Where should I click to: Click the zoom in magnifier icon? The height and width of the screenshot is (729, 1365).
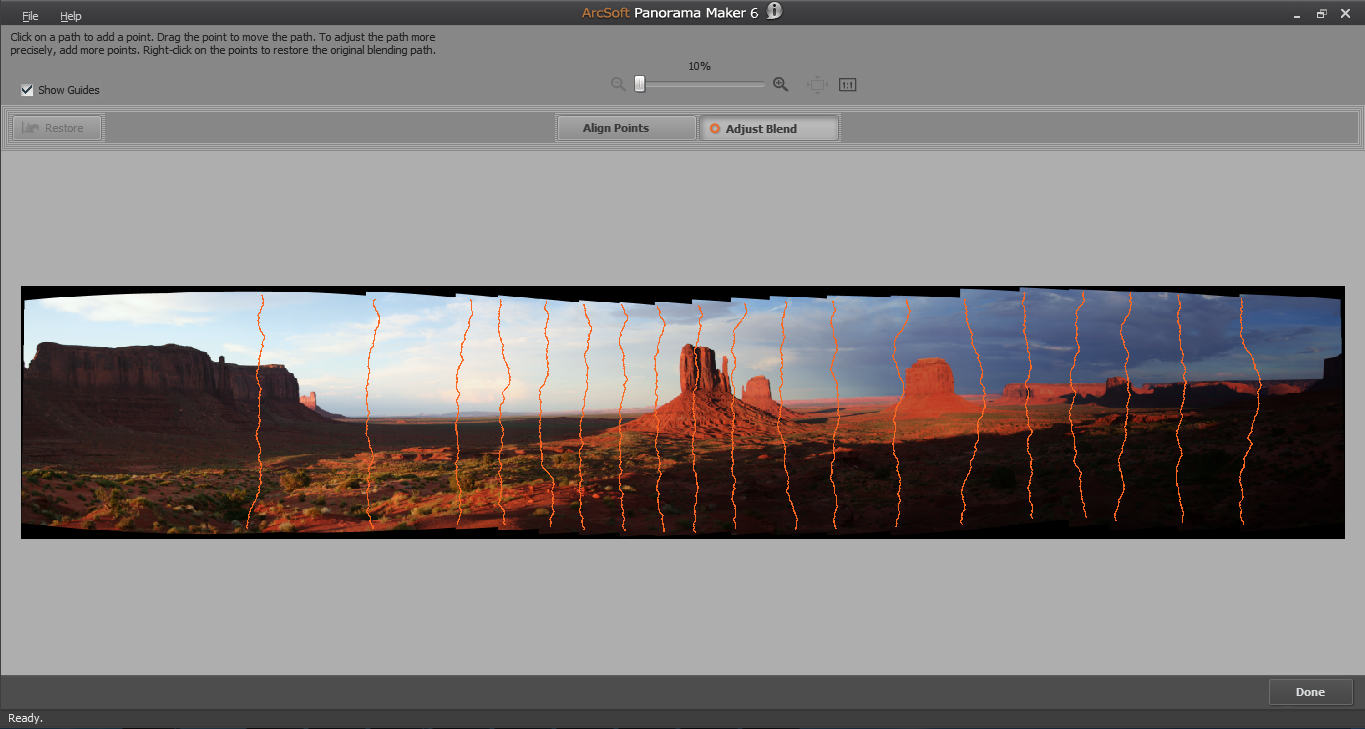[781, 85]
